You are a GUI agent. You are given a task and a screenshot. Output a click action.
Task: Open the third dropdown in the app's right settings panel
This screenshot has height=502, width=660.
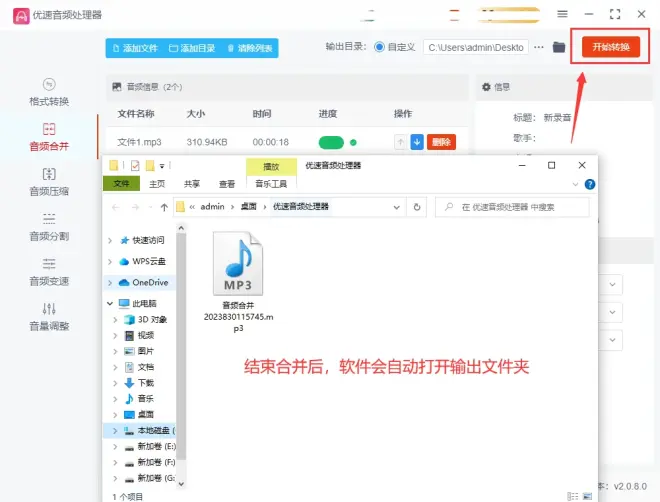(612, 340)
